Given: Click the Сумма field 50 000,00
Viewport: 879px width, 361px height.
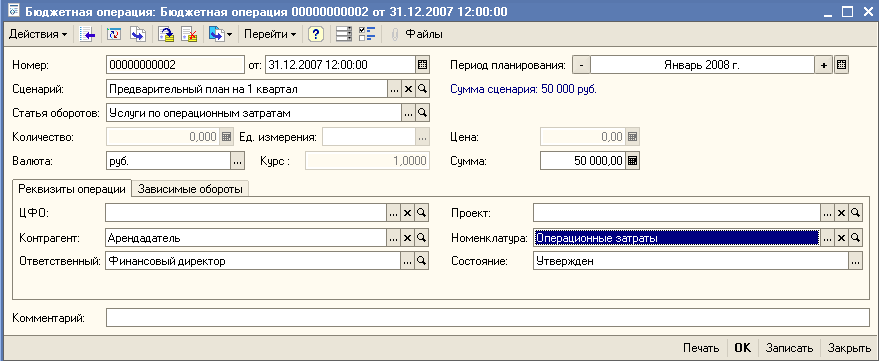Looking at the screenshot, I should [582, 161].
